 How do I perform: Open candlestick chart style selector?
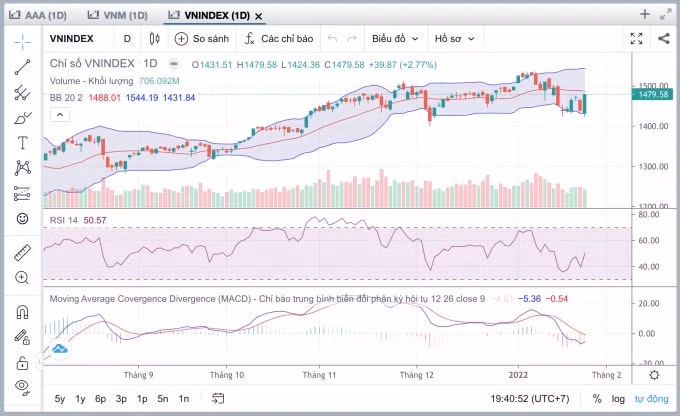(154, 39)
